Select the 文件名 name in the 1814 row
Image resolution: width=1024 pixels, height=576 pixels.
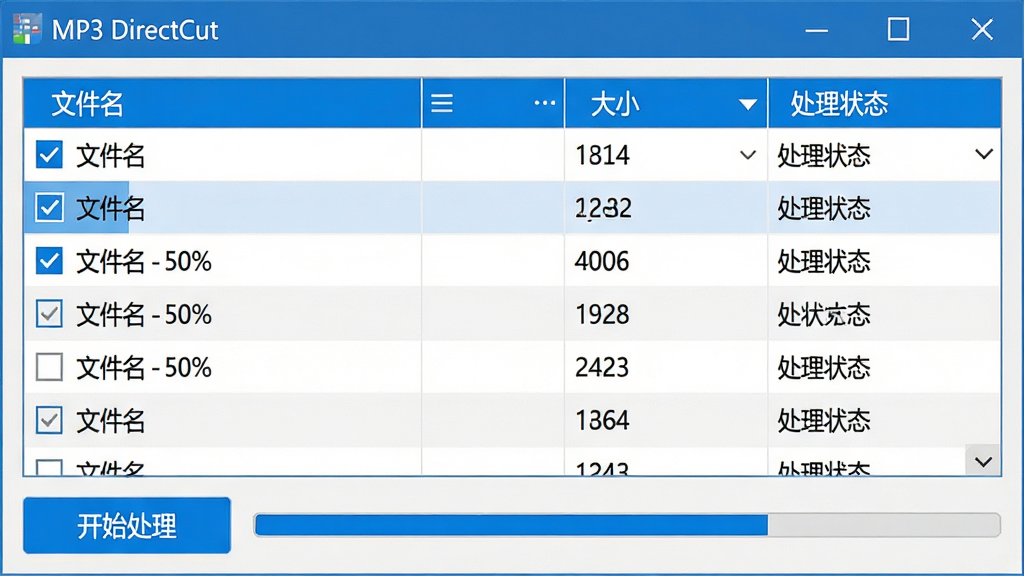click(110, 155)
